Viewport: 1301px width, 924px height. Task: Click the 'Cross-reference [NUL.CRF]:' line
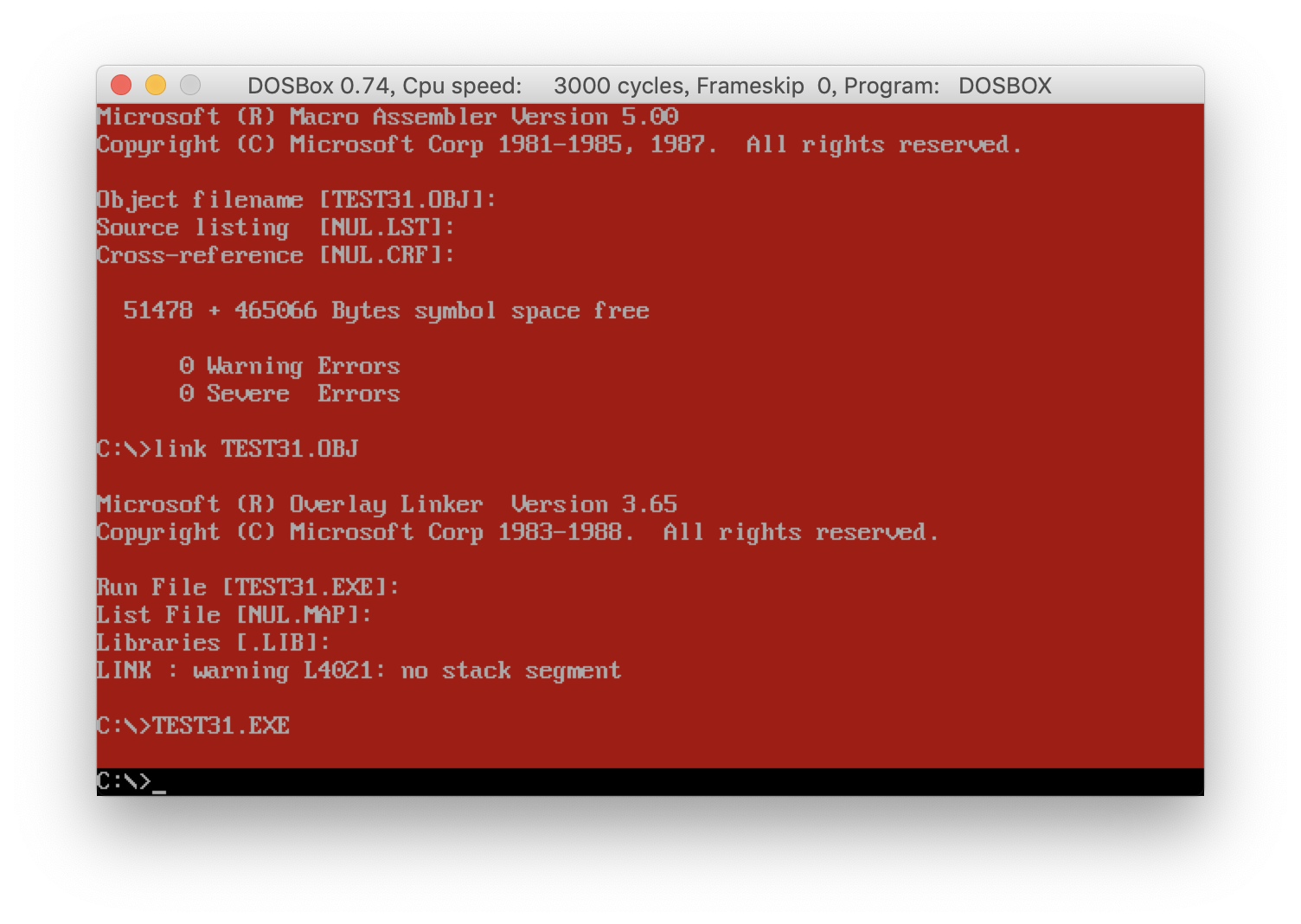point(276,255)
